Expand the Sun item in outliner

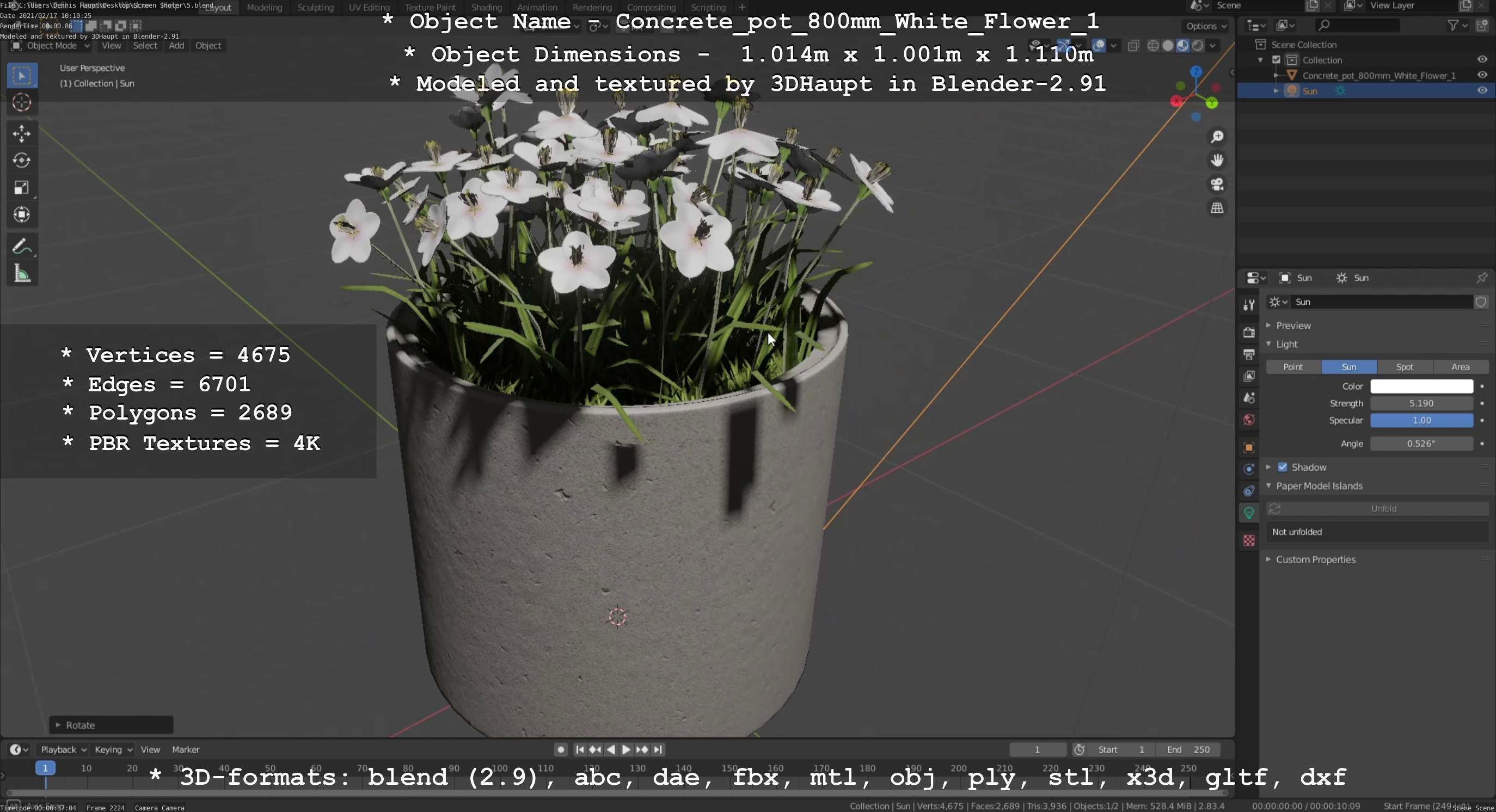[x=1276, y=90]
